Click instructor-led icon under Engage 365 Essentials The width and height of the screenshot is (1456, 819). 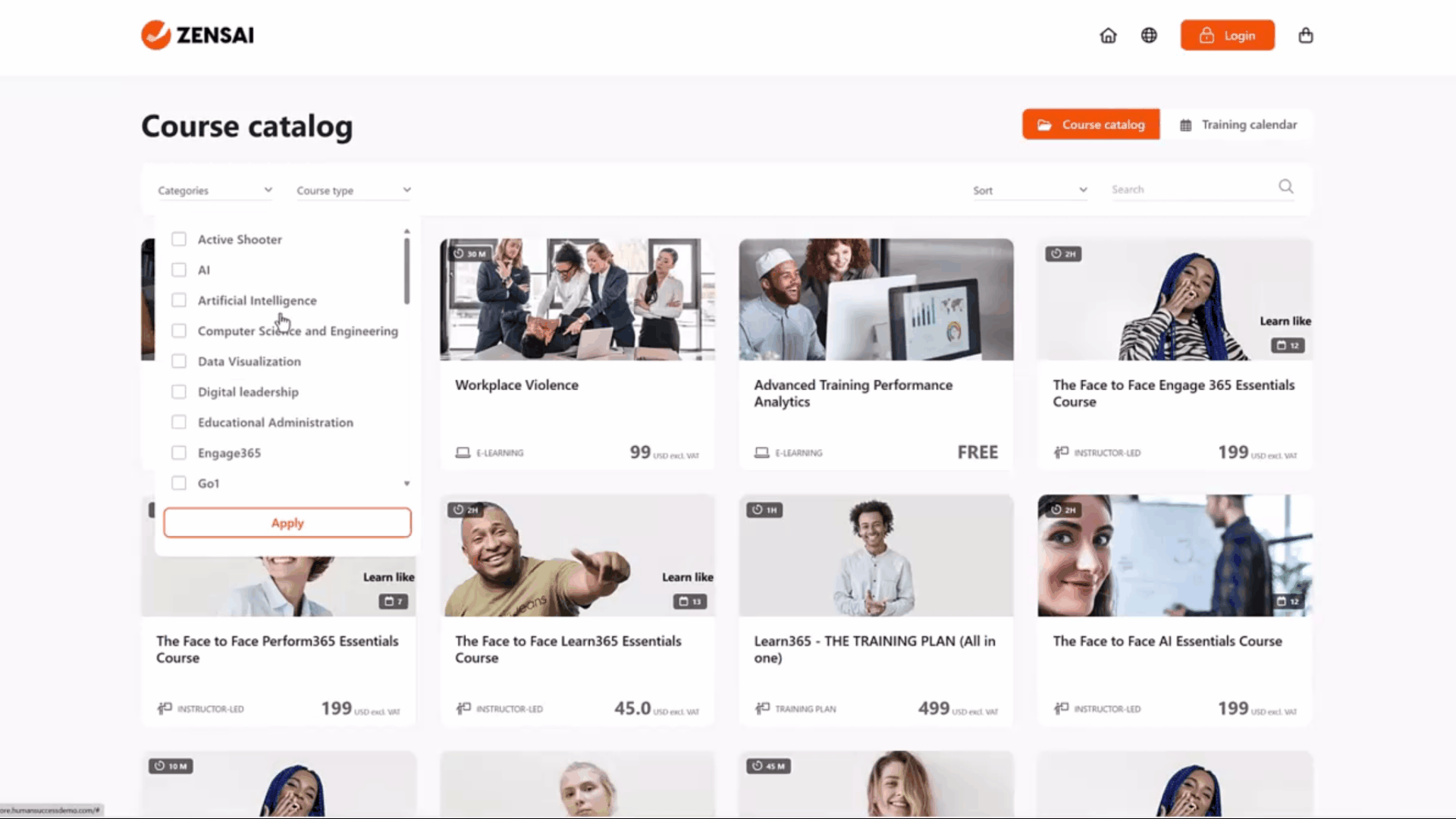click(x=1060, y=453)
